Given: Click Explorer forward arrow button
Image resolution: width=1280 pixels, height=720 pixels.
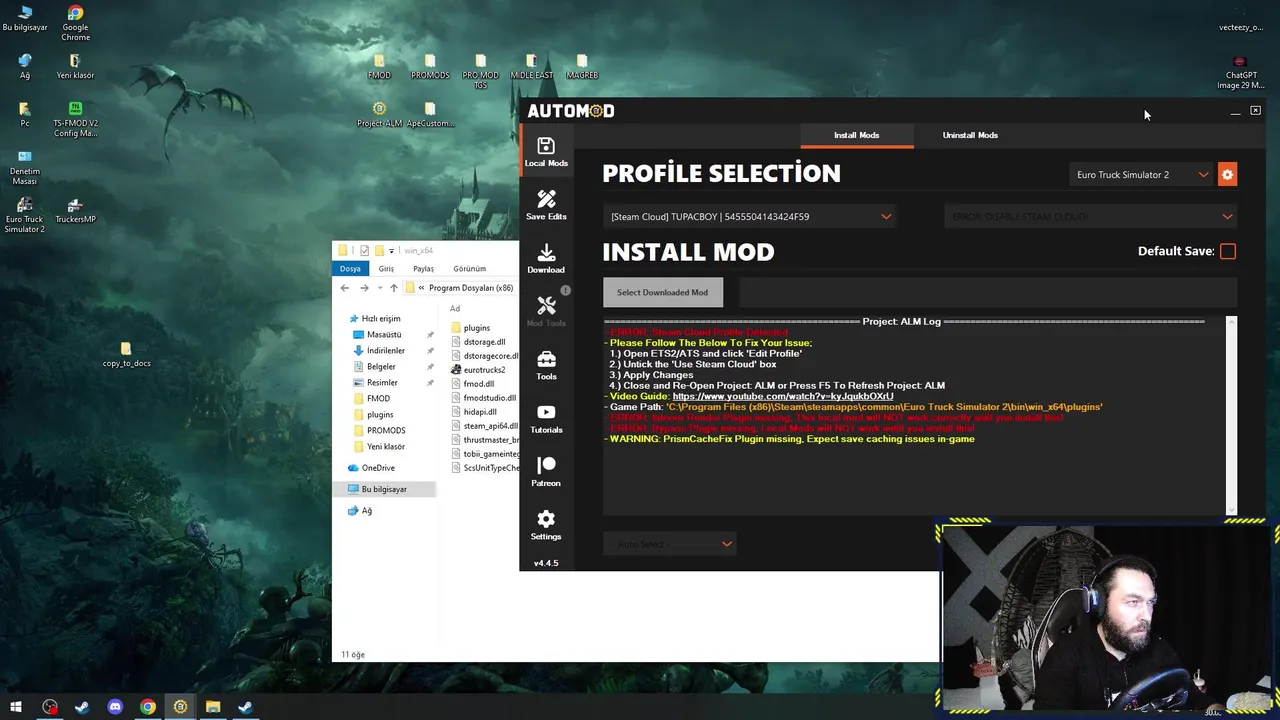Looking at the screenshot, I should 364,288.
